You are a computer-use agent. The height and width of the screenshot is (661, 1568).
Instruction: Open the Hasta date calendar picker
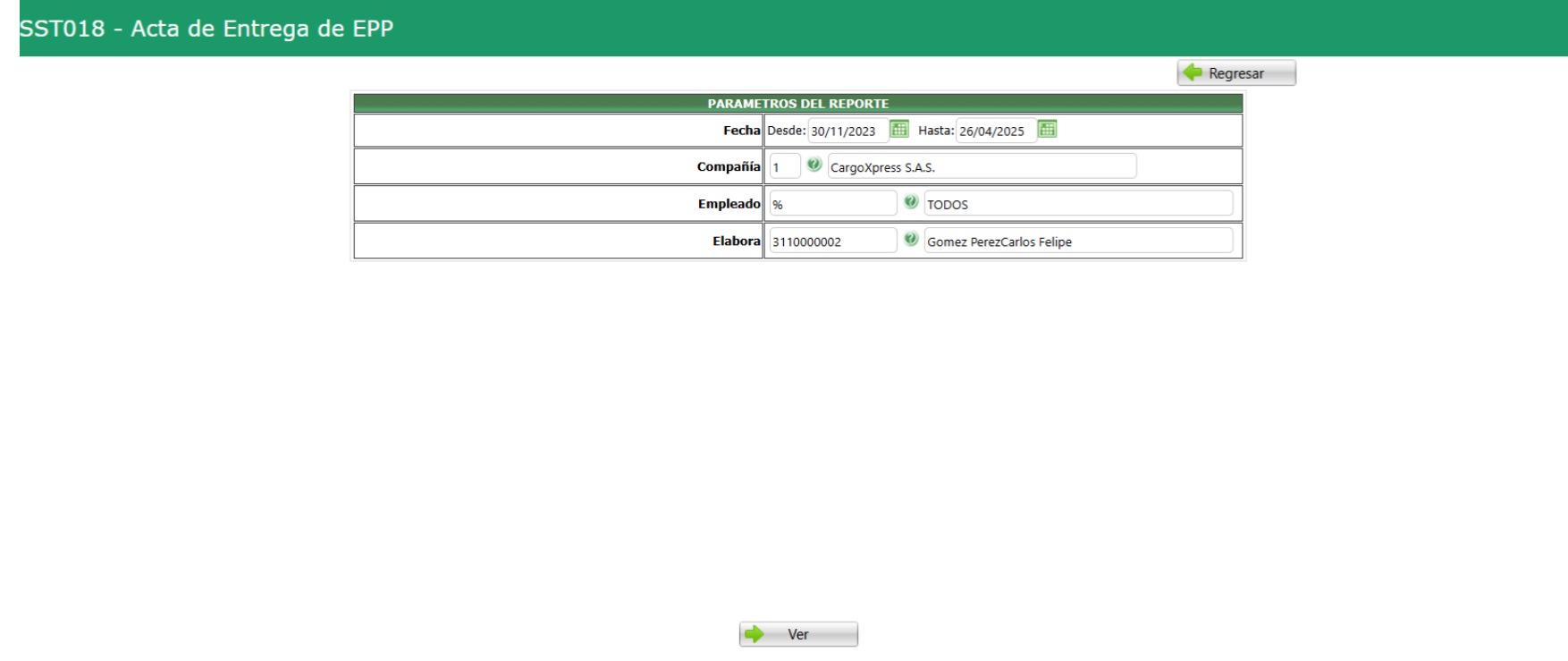[1048, 130]
